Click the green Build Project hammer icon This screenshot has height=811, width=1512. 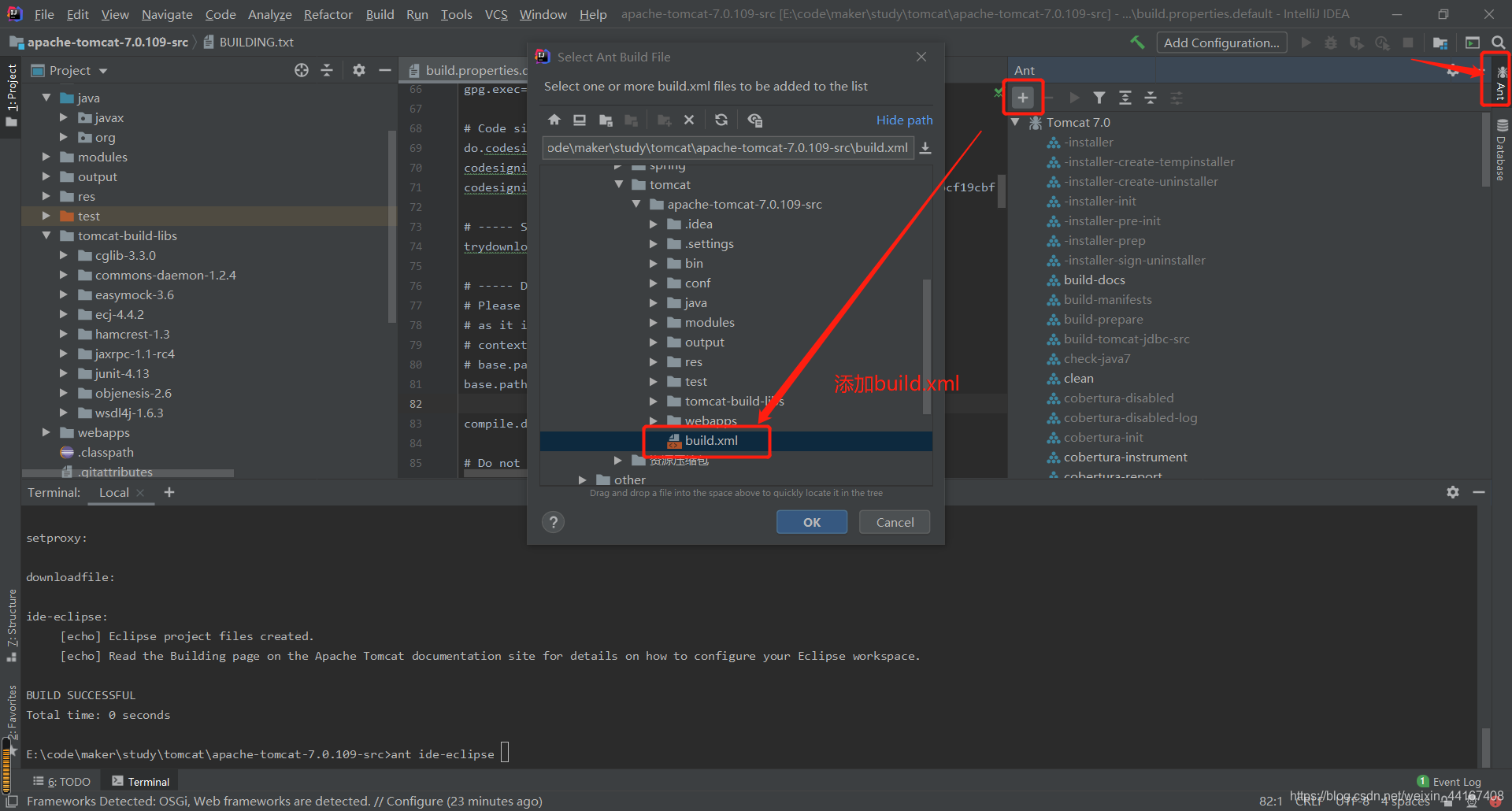(x=1137, y=43)
